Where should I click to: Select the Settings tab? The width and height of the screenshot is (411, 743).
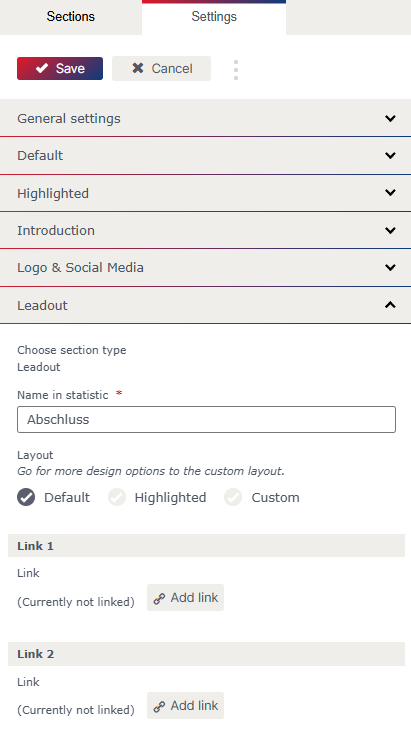[x=214, y=17]
